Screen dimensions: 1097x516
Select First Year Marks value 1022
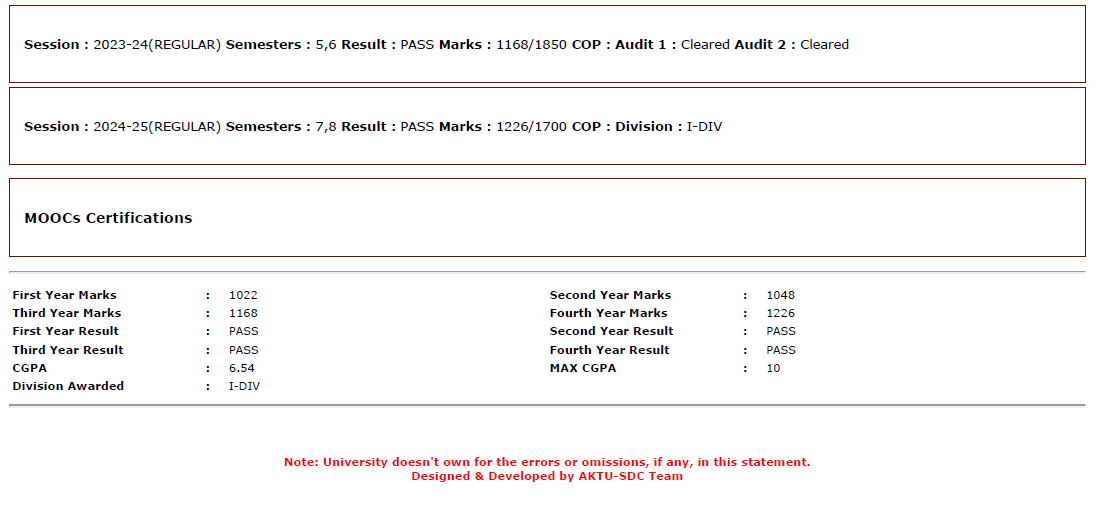[x=243, y=295]
